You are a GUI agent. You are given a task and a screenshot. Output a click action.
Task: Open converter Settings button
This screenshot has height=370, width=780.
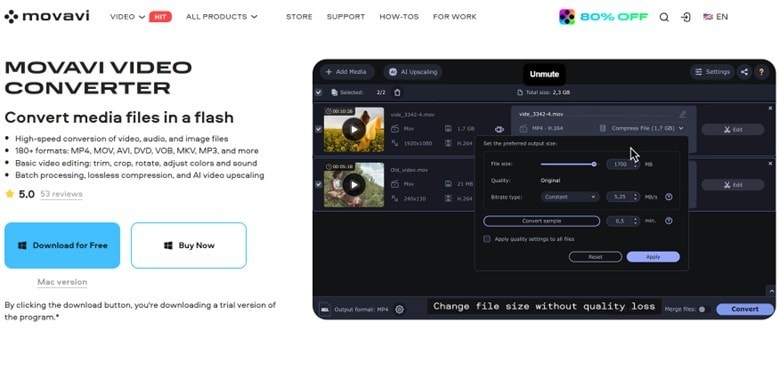click(x=712, y=72)
